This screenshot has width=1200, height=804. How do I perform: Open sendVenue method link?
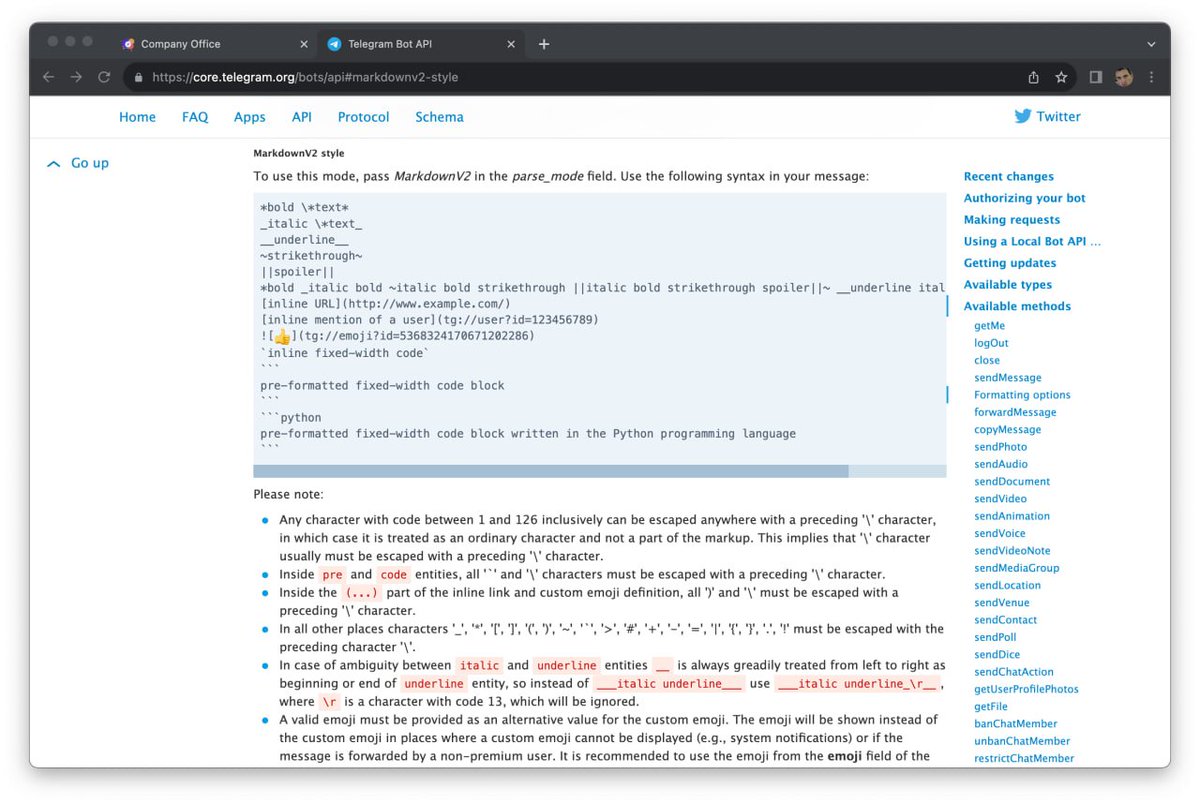pyautogui.click(x=1002, y=603)
